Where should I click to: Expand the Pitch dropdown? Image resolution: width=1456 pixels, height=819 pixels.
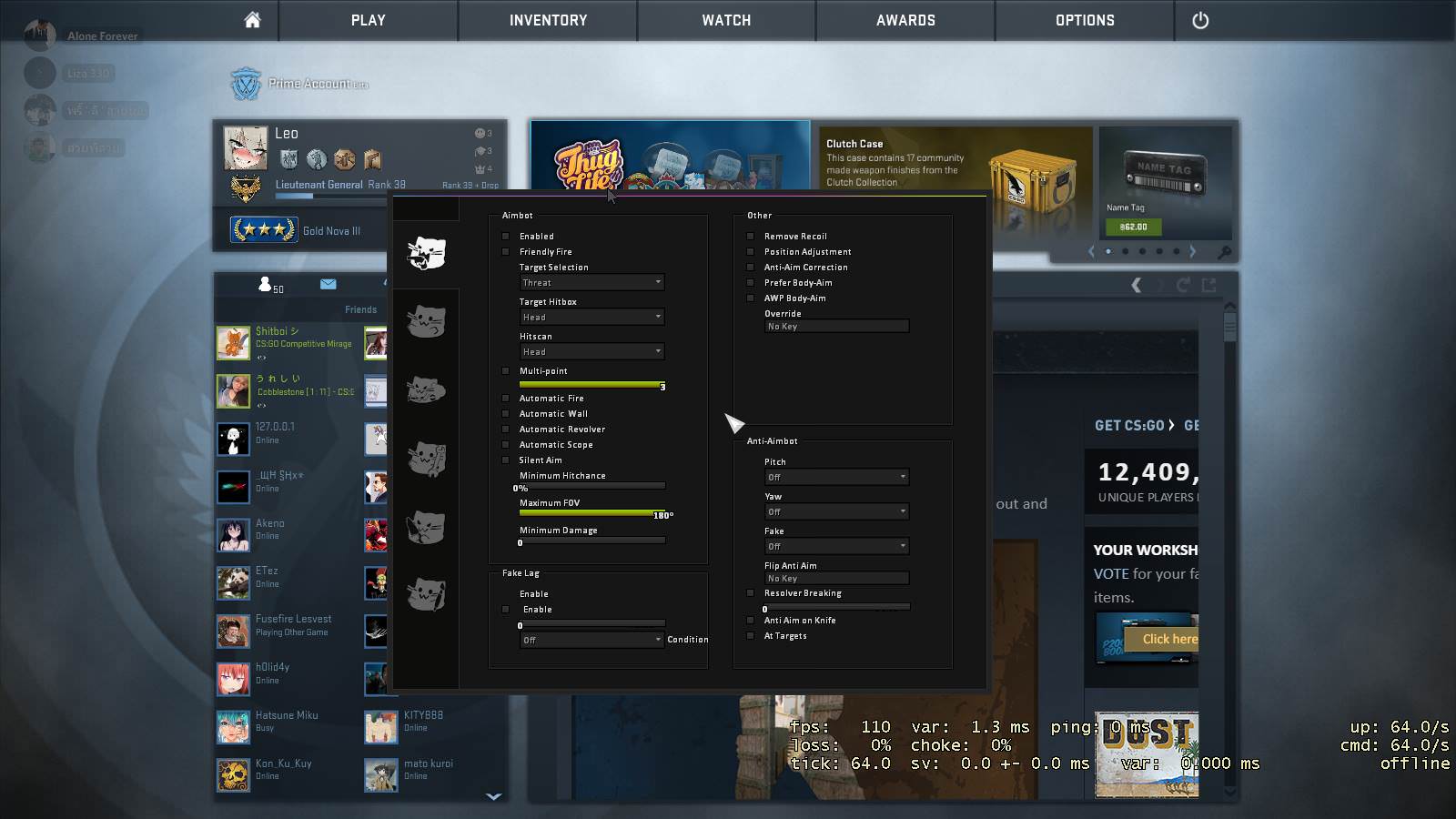836,478
